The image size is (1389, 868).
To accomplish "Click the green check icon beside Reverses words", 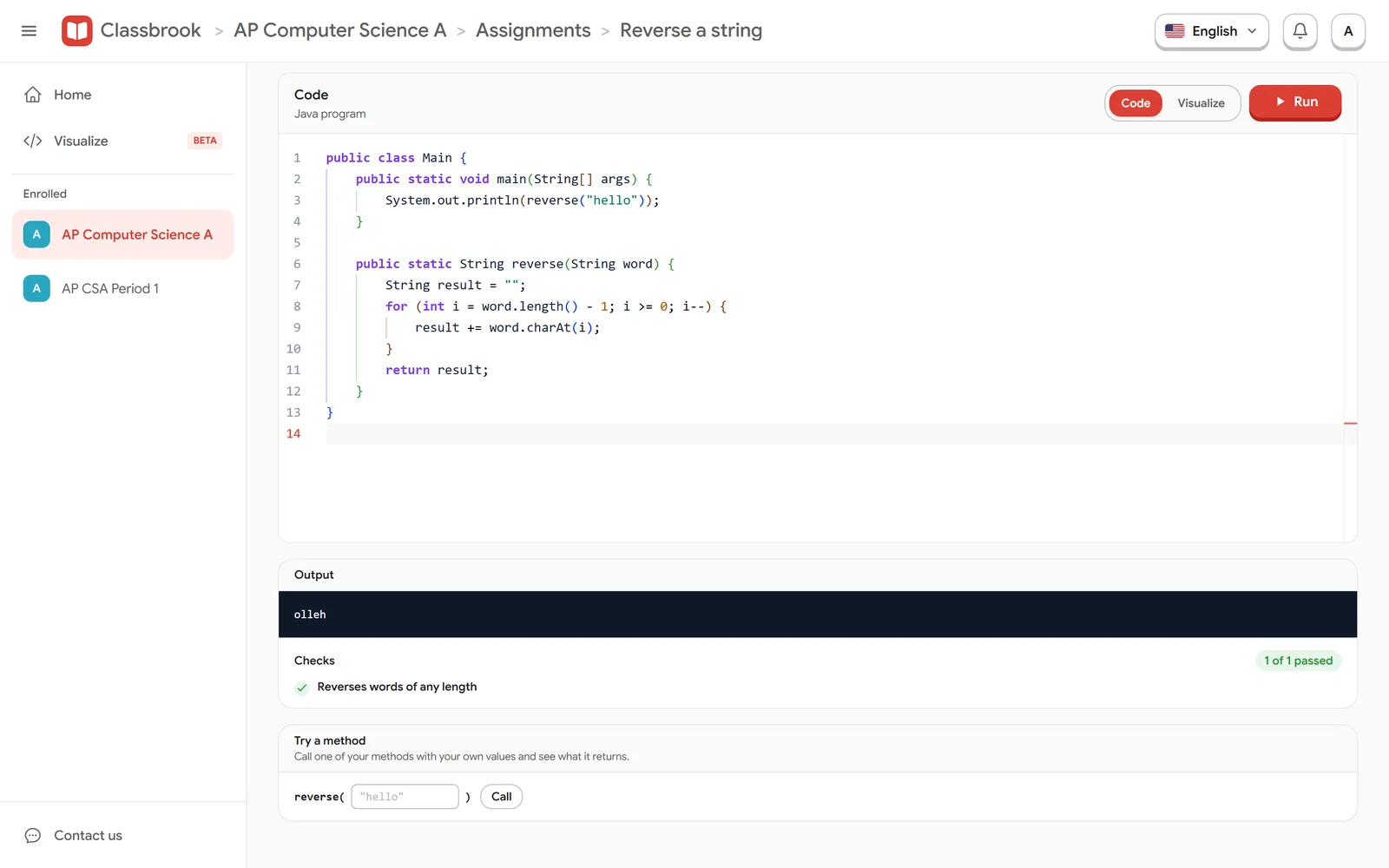I will click(x=302, y=687).
